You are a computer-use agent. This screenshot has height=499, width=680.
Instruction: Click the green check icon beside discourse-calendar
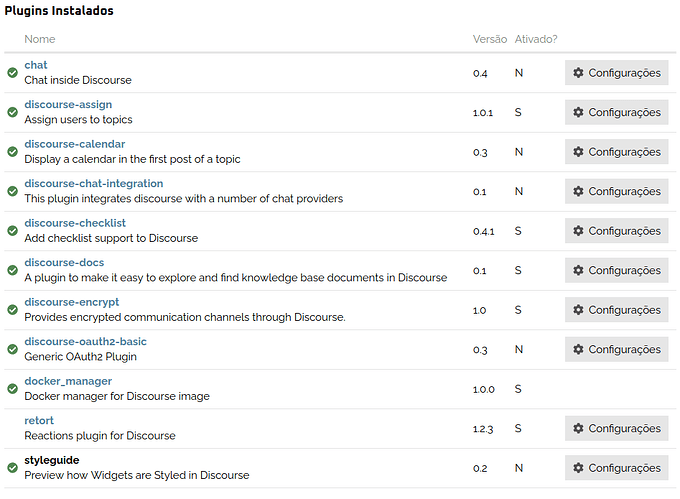point(13,151)
